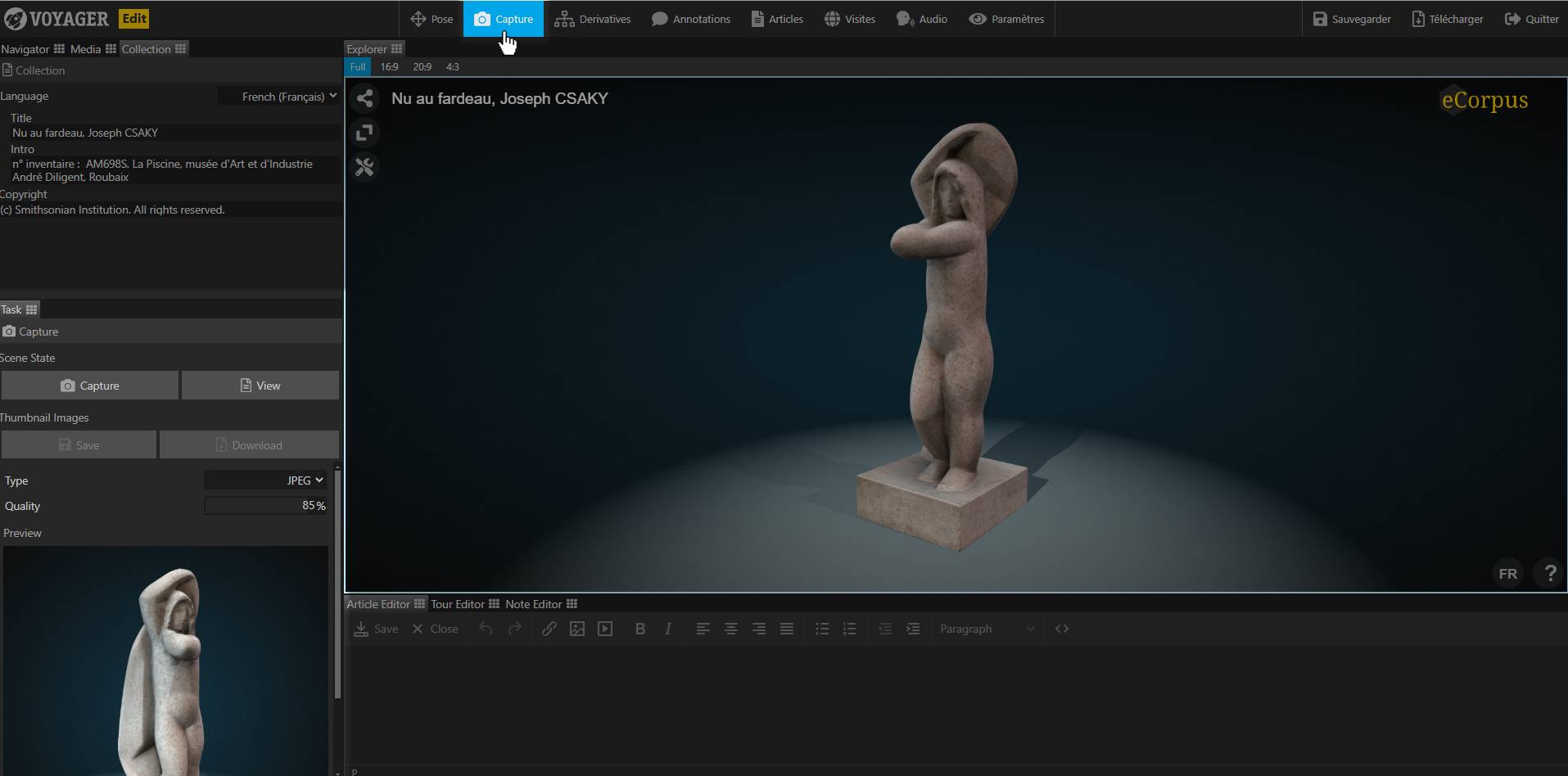Click the redo icon

coord(515,629)
